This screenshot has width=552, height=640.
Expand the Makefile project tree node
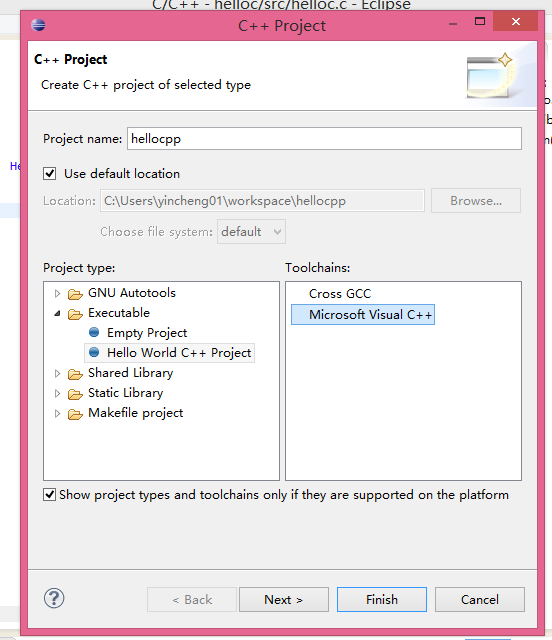click(57, 413)
